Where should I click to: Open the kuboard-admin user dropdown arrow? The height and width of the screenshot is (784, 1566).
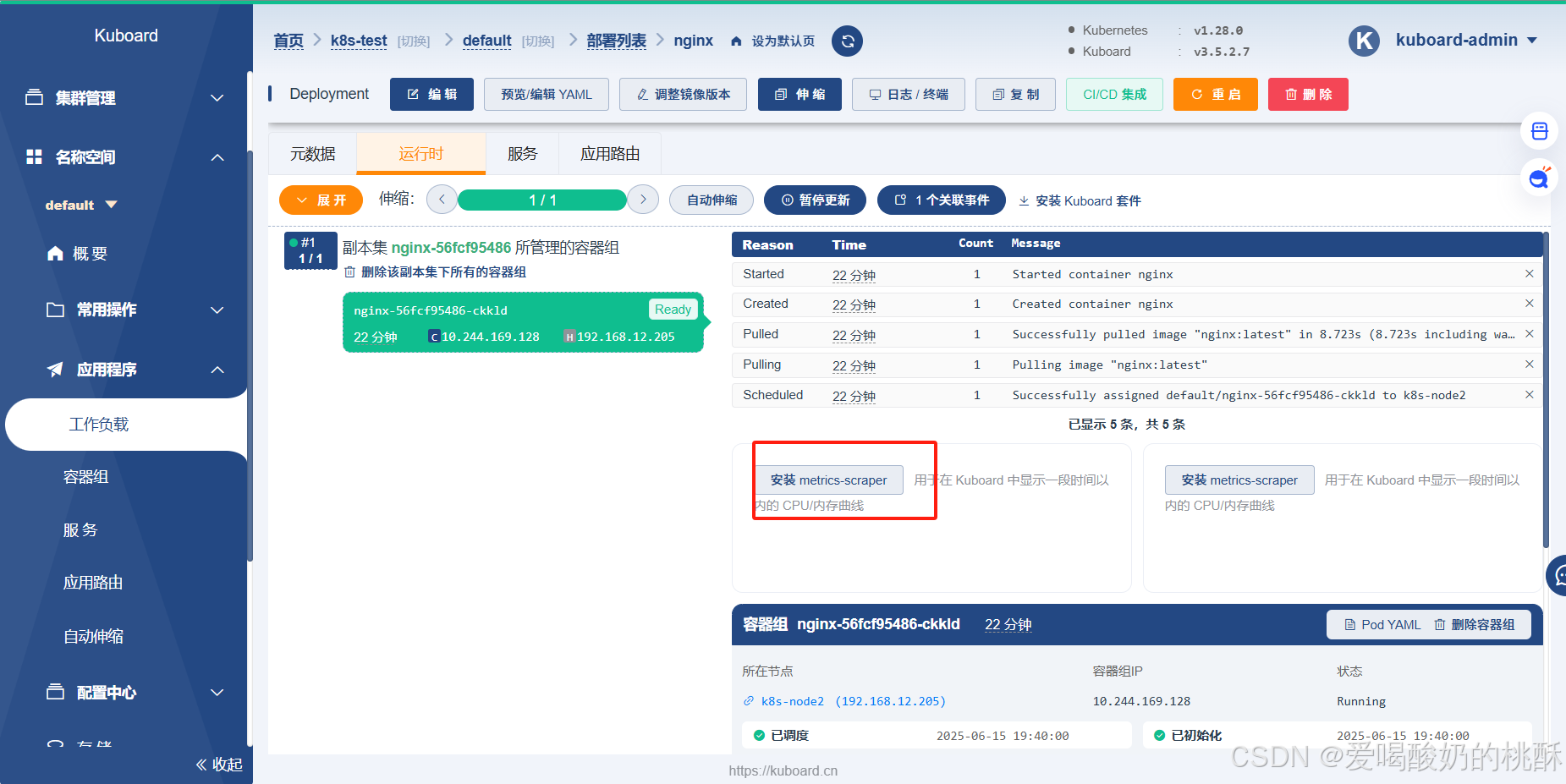(1532, 40)
